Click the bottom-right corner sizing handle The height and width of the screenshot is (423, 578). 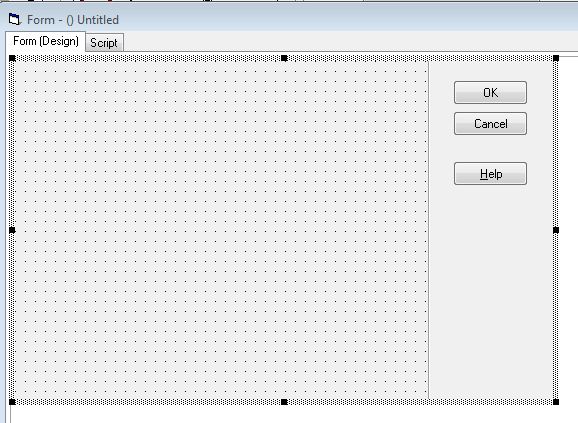[x=556, y=402]
